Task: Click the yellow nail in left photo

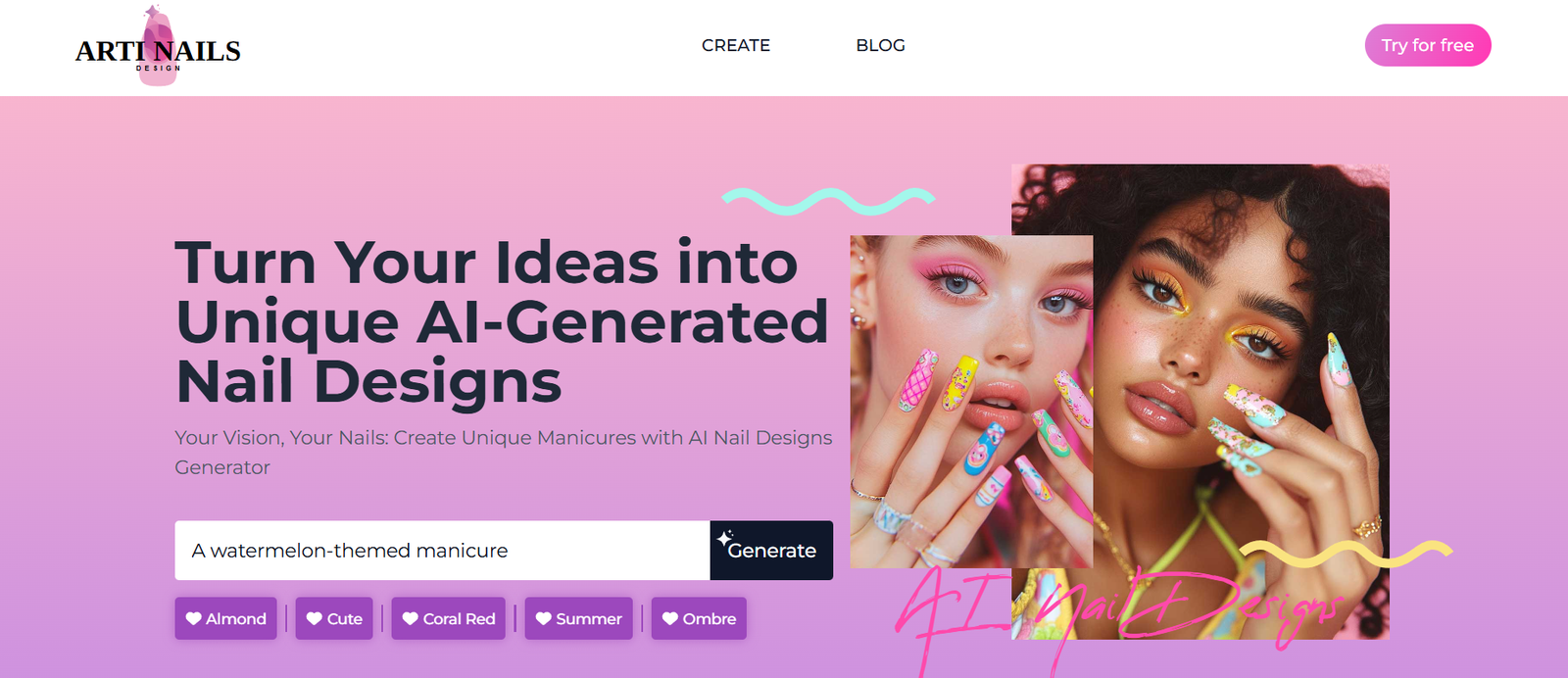Action: pos(957,382)
